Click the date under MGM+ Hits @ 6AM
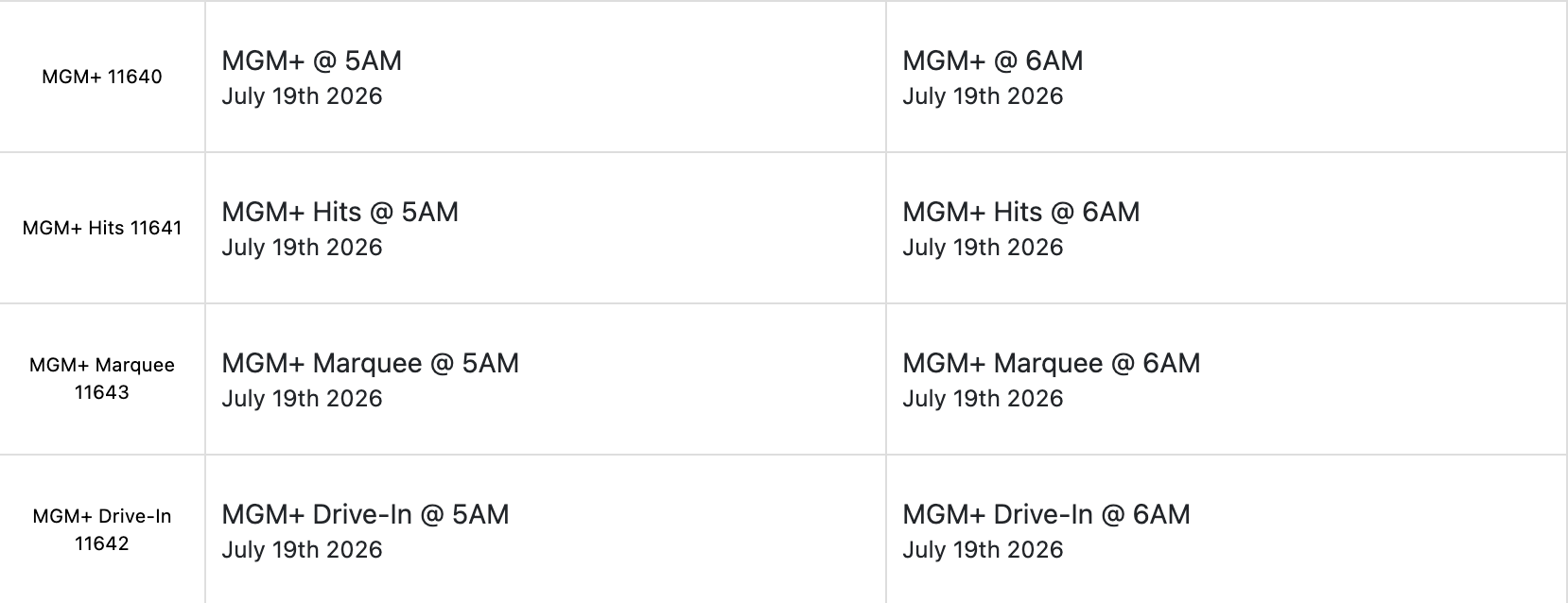1568x603 pixels. coord(983,248)
